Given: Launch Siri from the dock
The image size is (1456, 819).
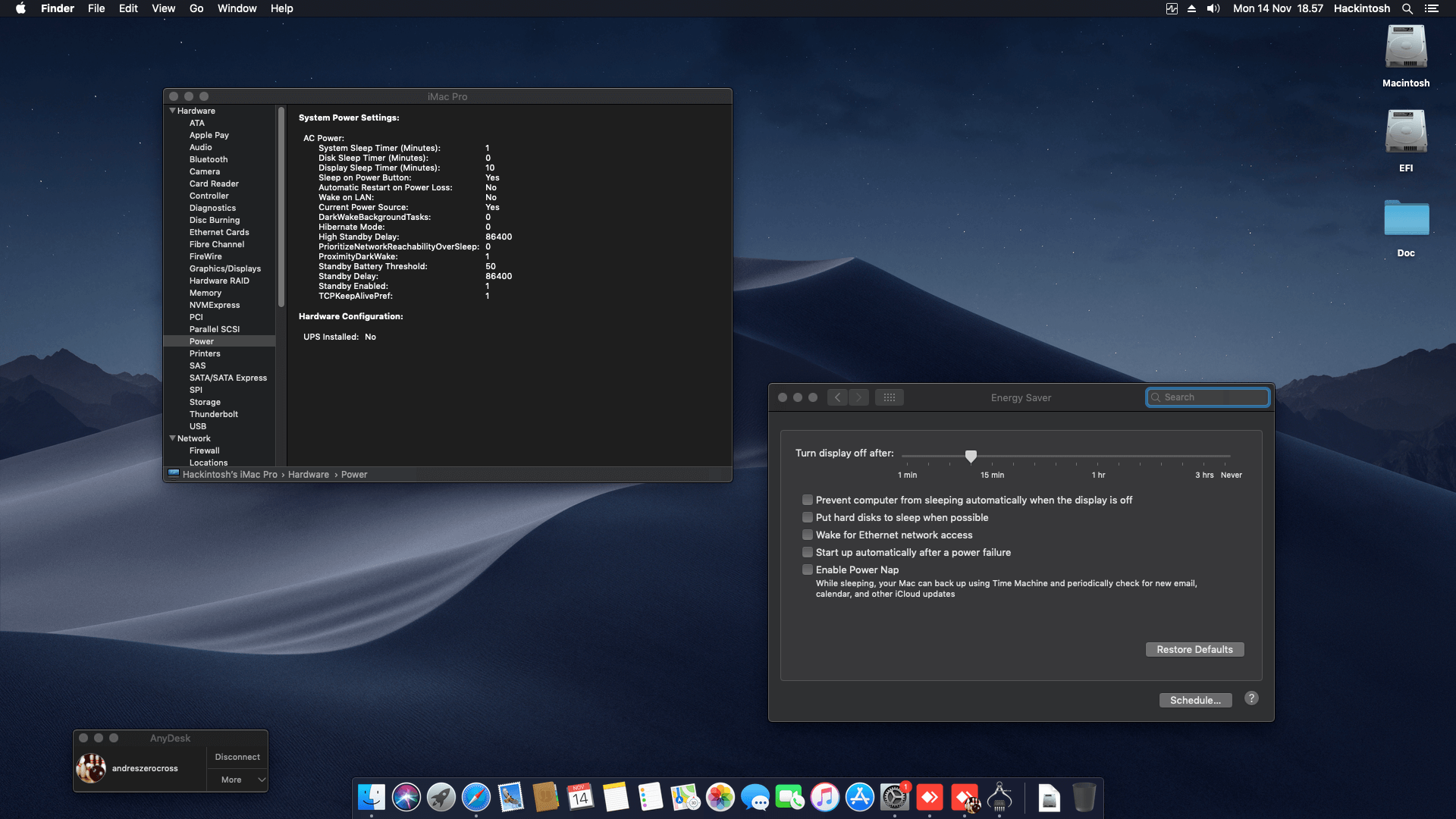Looking at the screenshot, I should tap(406, 797).
